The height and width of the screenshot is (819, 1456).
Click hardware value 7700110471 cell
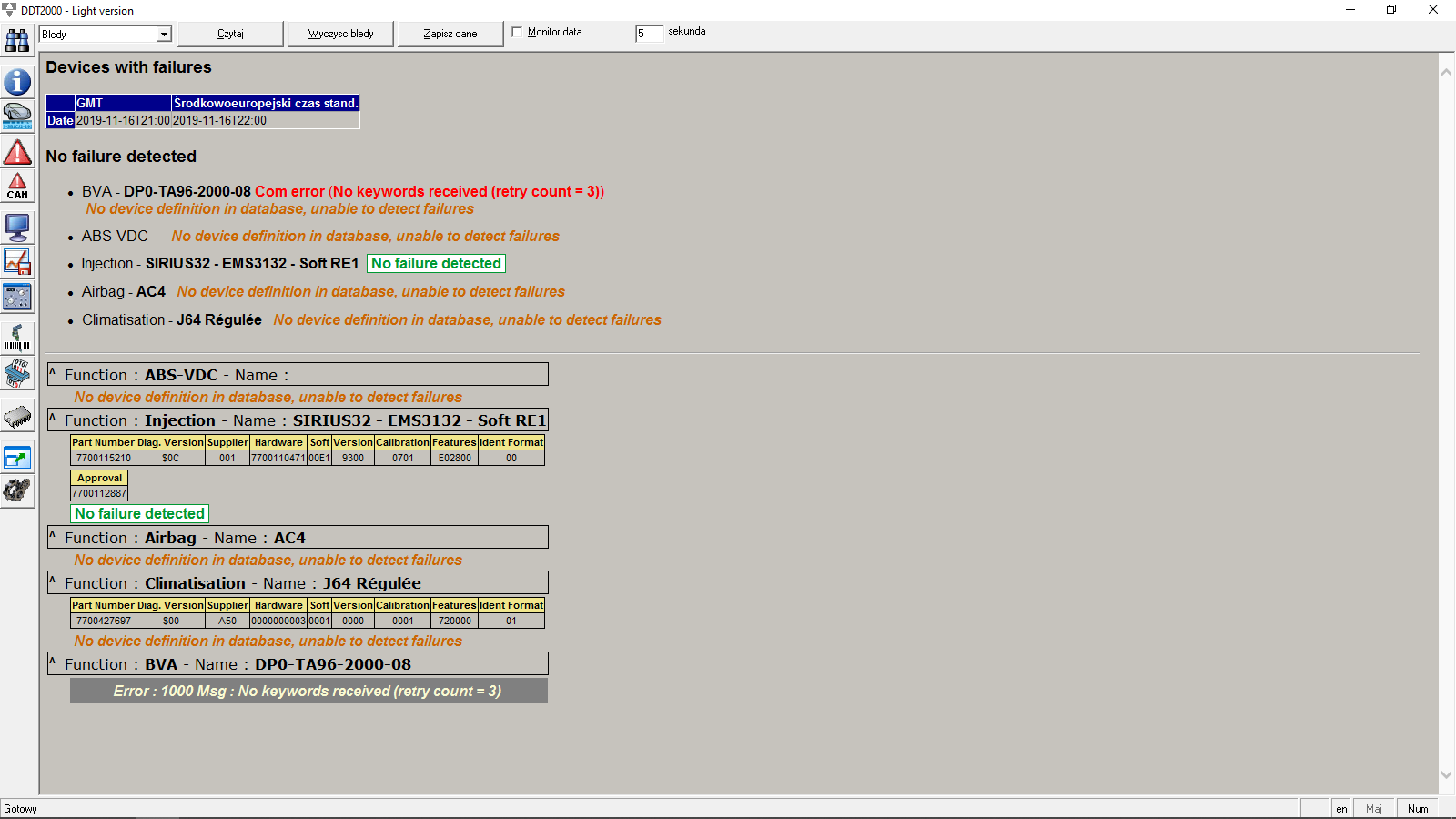(278, 458)
